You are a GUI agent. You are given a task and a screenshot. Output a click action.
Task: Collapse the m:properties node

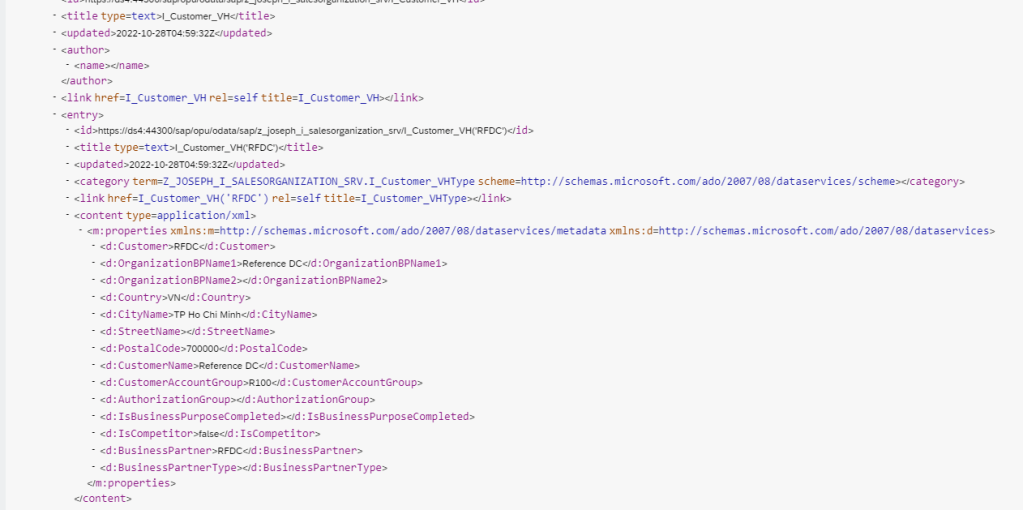(x=80, y=231)
